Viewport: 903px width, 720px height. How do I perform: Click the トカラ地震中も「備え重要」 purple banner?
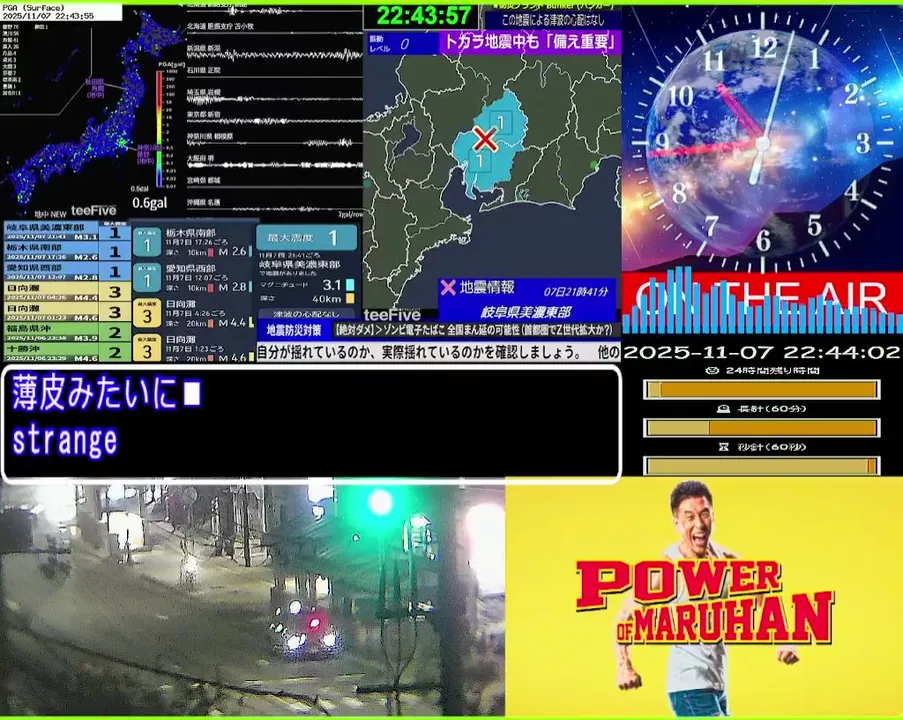(x=530, y=43)
